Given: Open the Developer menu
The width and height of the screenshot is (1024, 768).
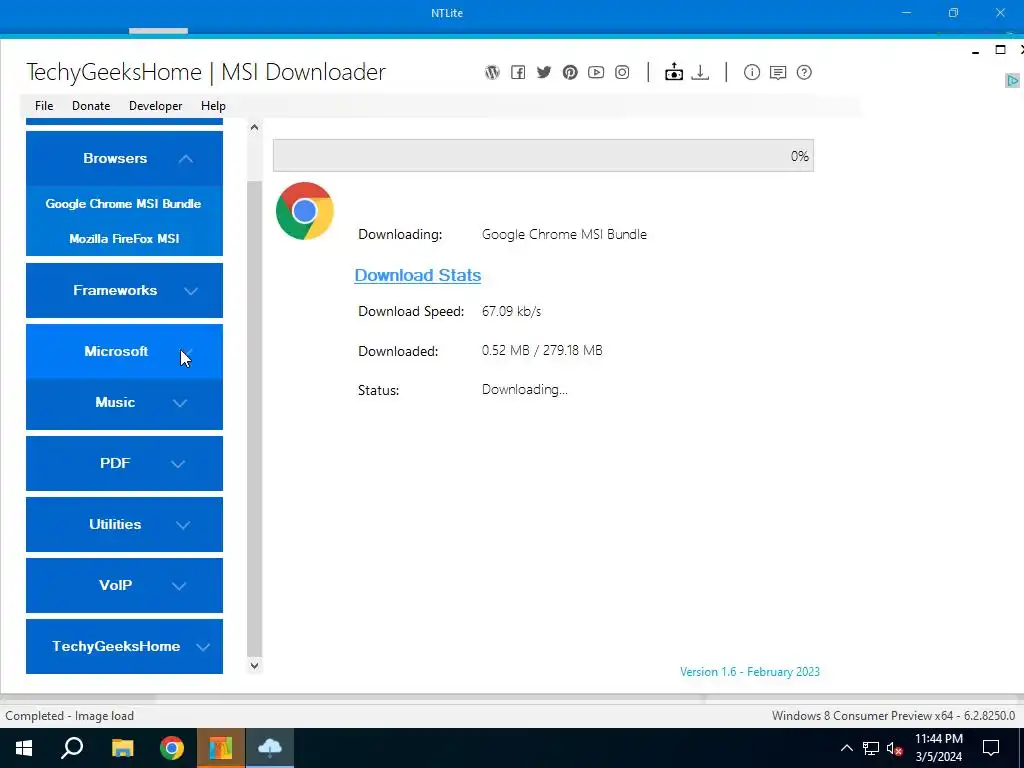Looking at the screenshot, I should tap(155, 106).
